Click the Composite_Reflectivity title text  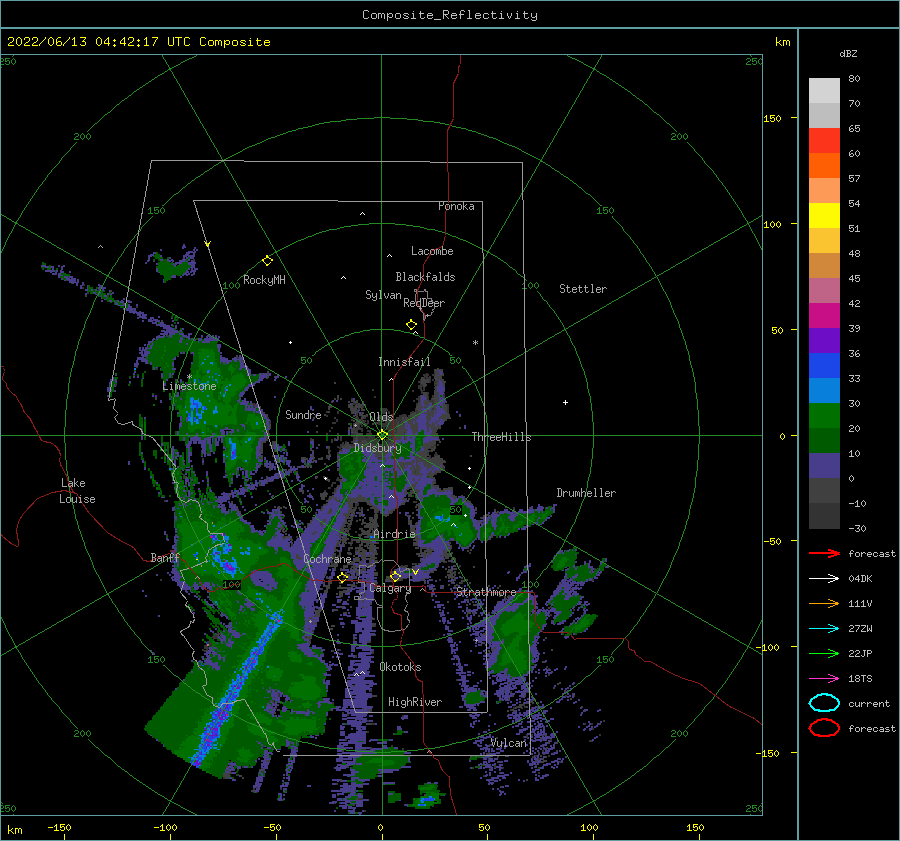[x=449, y=15]
